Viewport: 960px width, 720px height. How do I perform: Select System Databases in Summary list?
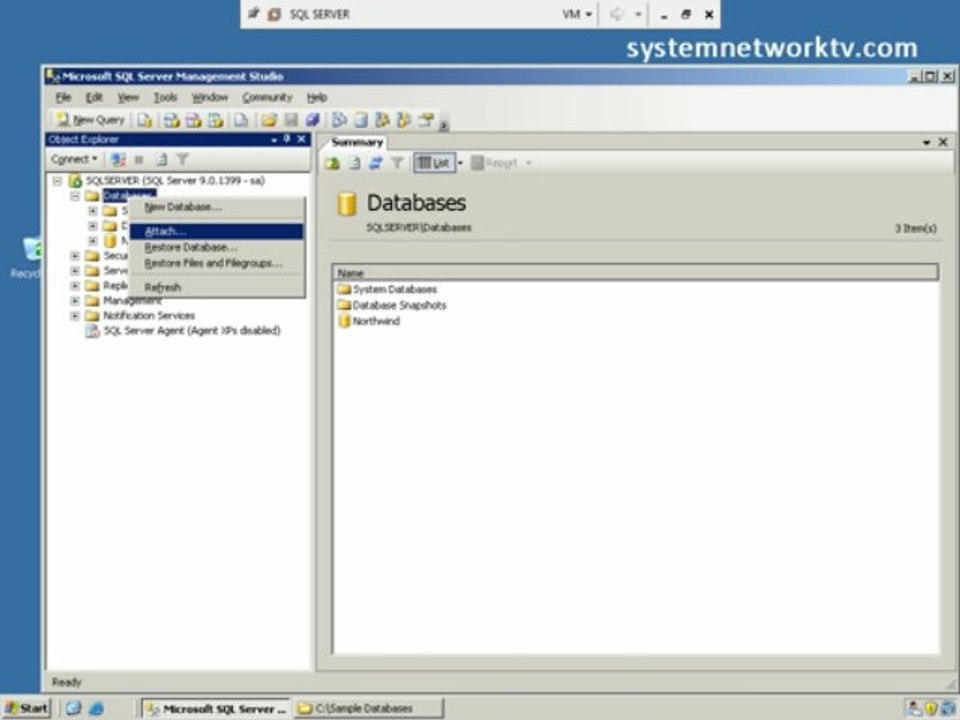tap(394, 289)
